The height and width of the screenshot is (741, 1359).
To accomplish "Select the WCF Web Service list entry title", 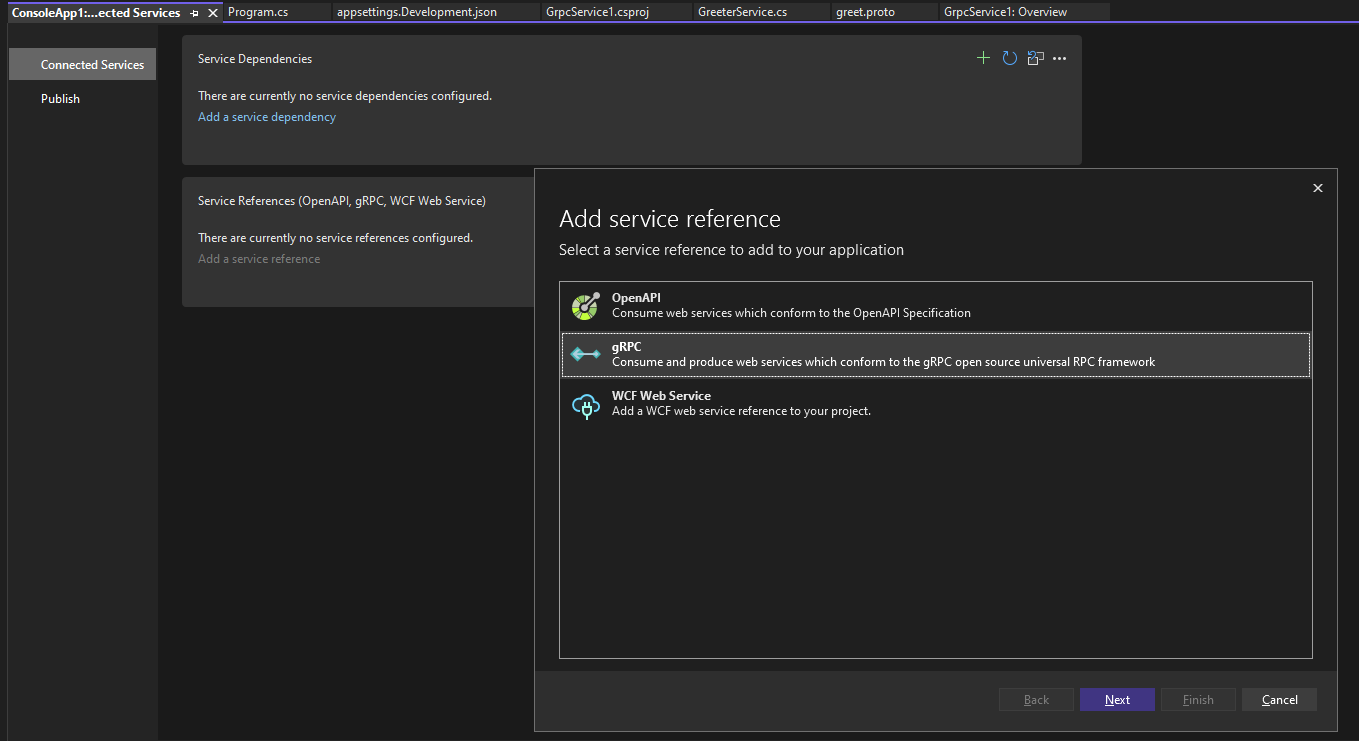I will [661, 396].
